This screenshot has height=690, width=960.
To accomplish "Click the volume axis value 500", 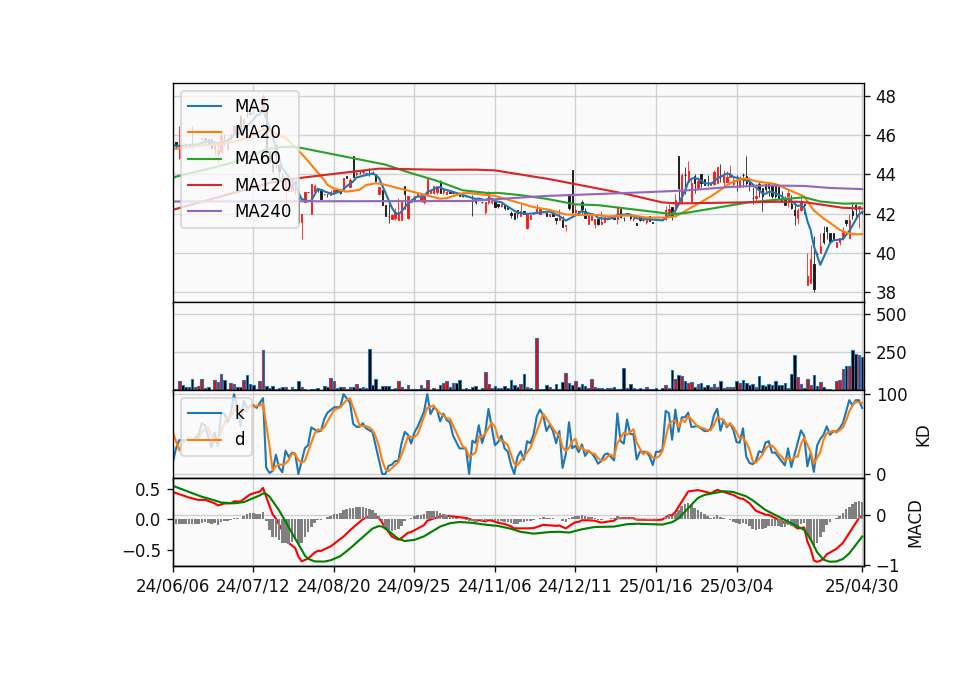I will [891, 315].
